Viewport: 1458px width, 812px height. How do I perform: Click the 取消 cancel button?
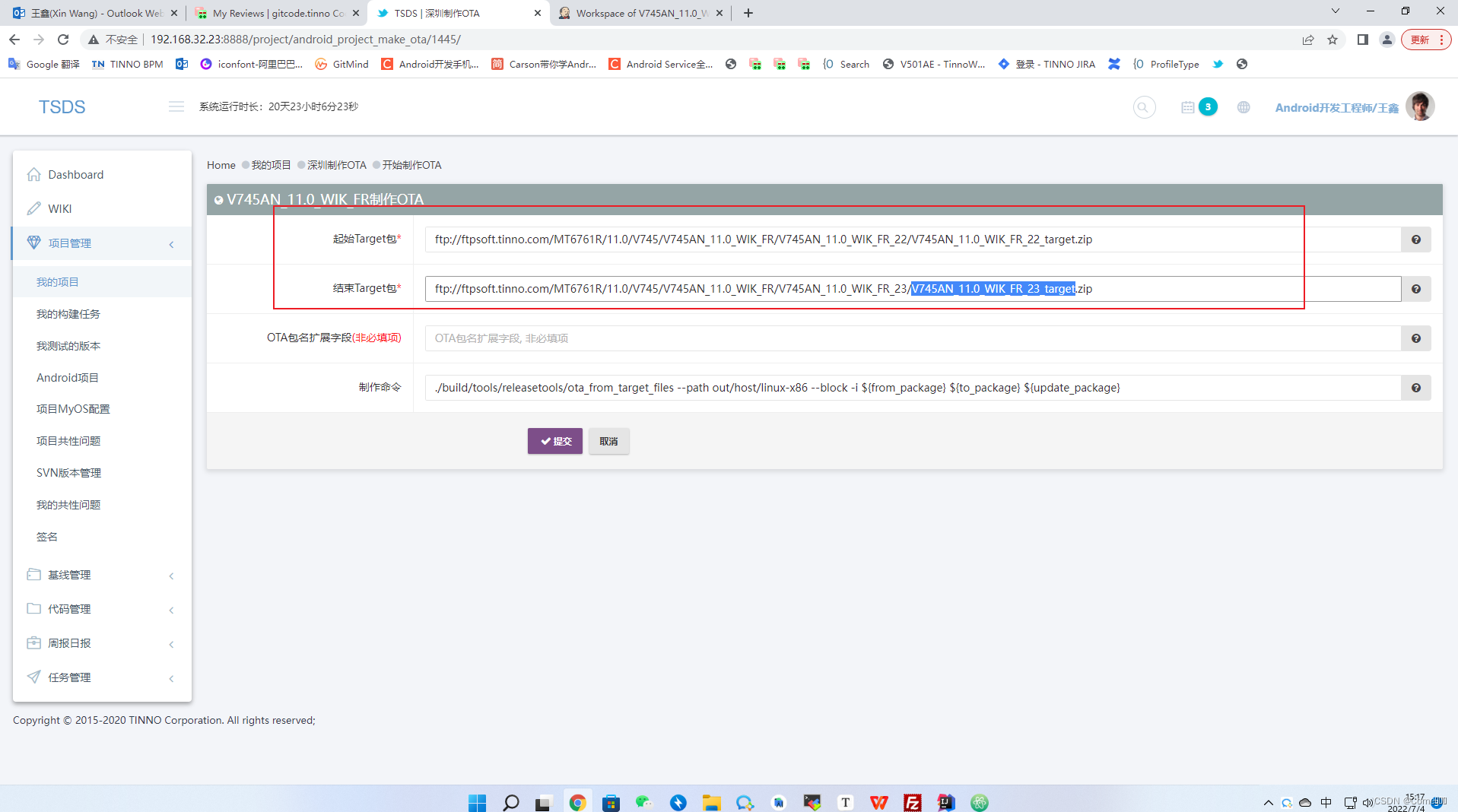pyautogui.click(x=608, y=441)
